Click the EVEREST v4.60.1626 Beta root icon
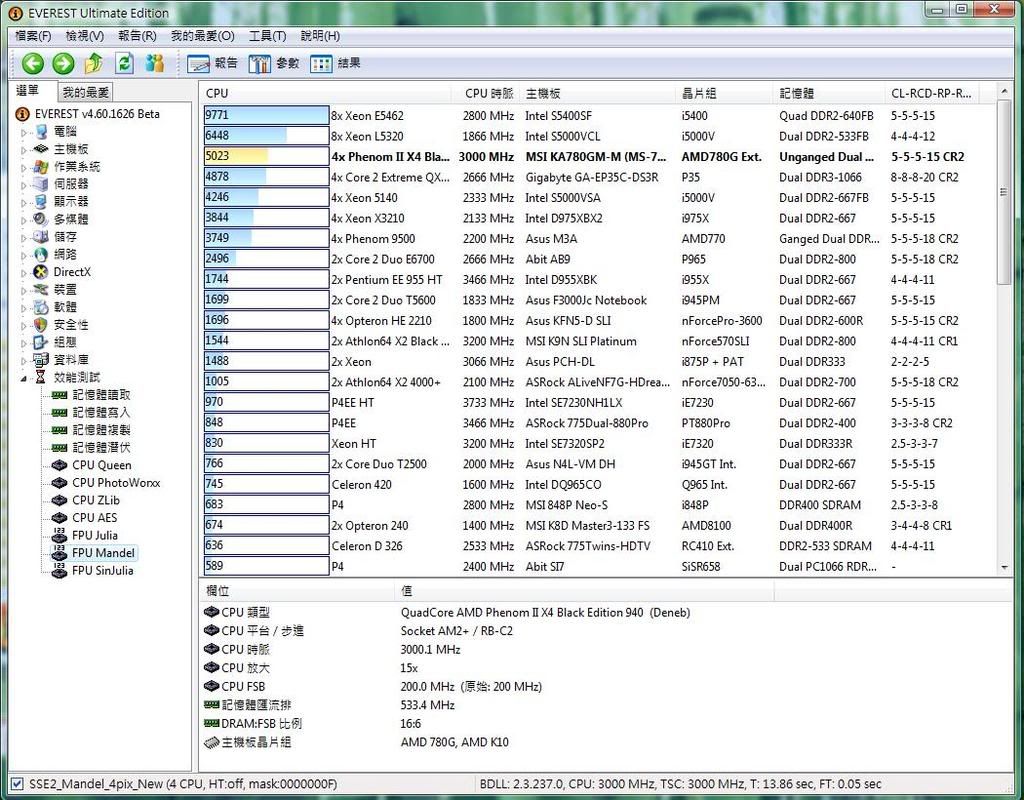The image size is (1024, 800). pos(22,114)
